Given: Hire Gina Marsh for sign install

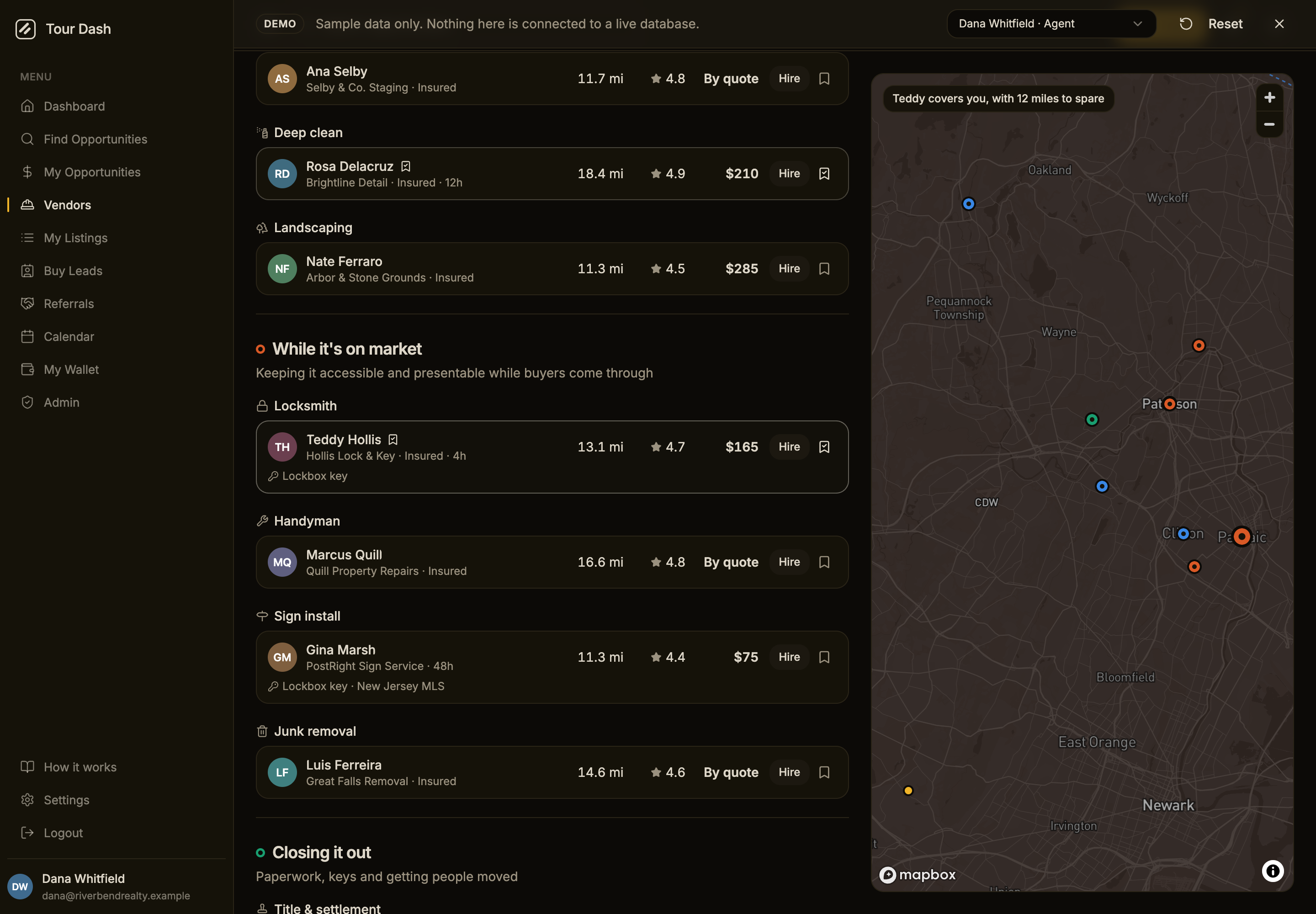Looking at the screenshot, I should (x=789, y=657).
